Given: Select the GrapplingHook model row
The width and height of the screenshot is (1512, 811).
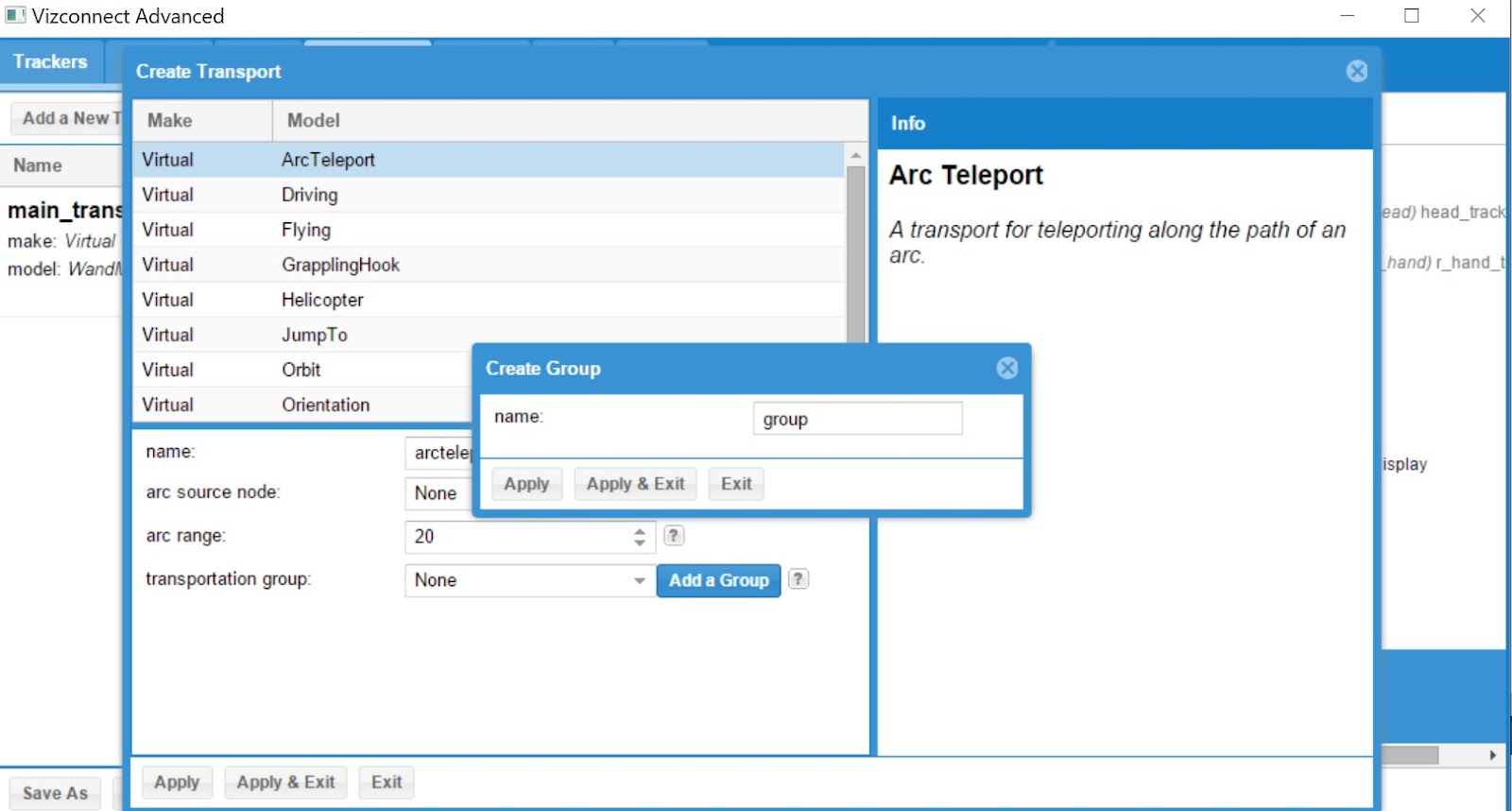Looking at the screenshot, I should 488,265.
